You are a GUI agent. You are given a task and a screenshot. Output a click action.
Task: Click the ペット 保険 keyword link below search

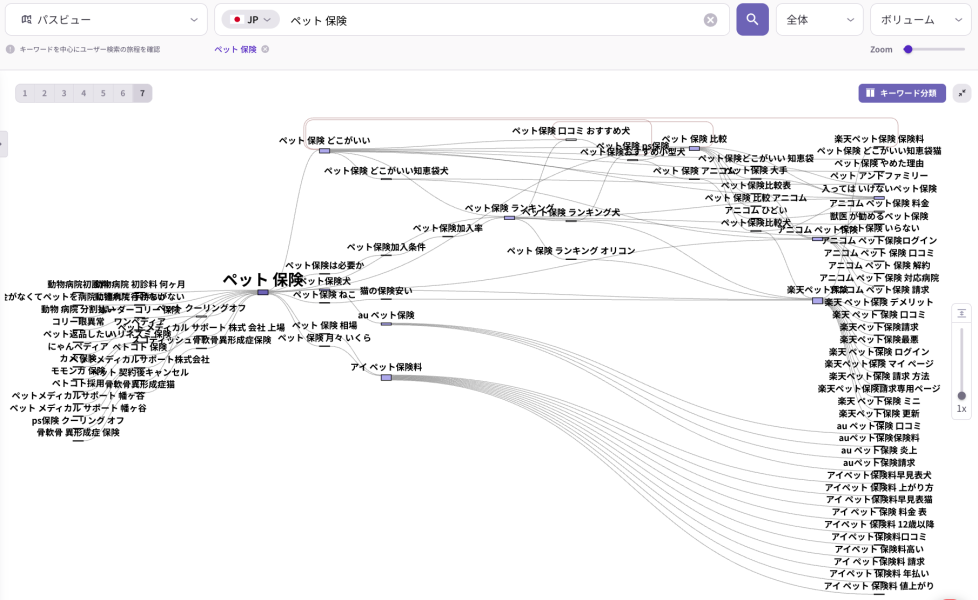point(235,49)
